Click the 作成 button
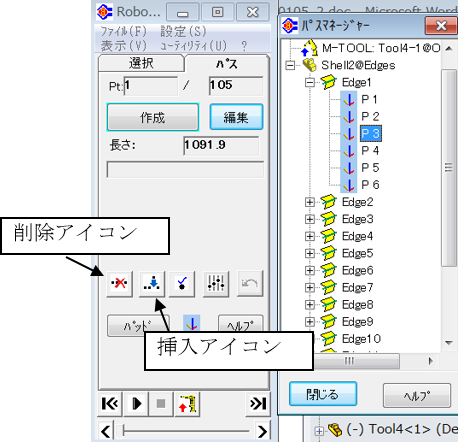The width and height of the screenshot is (458, 442). pyautogui.click(x=153, y=117)
